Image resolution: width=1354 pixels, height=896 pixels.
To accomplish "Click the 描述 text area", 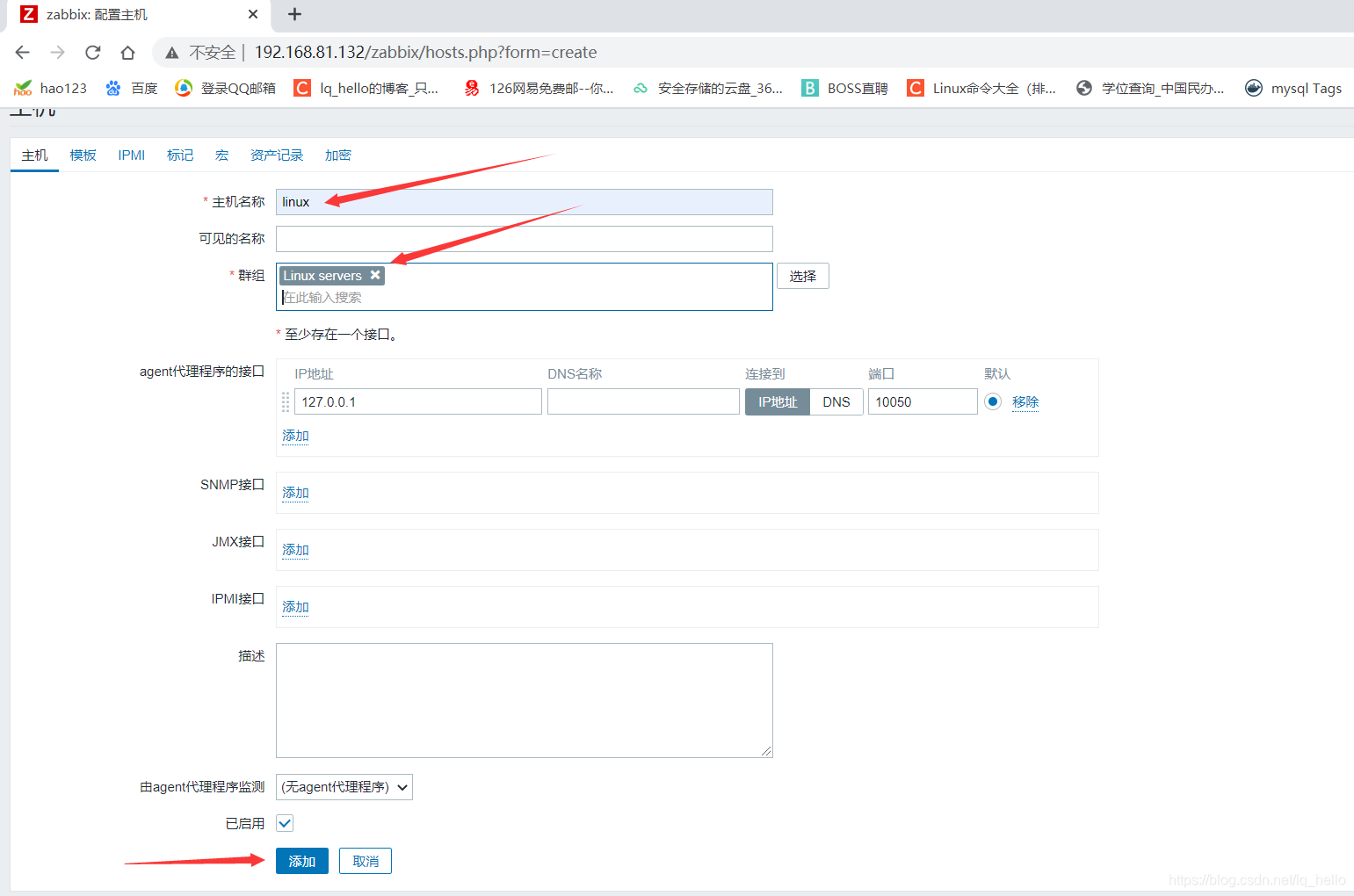I will click(x=525, y=700).
